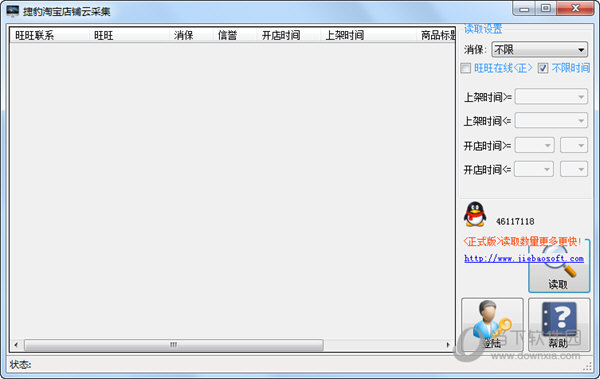Sort by 旺旺 column header
The width and height of the screenshot is (600, 379).
coord(129,35)
